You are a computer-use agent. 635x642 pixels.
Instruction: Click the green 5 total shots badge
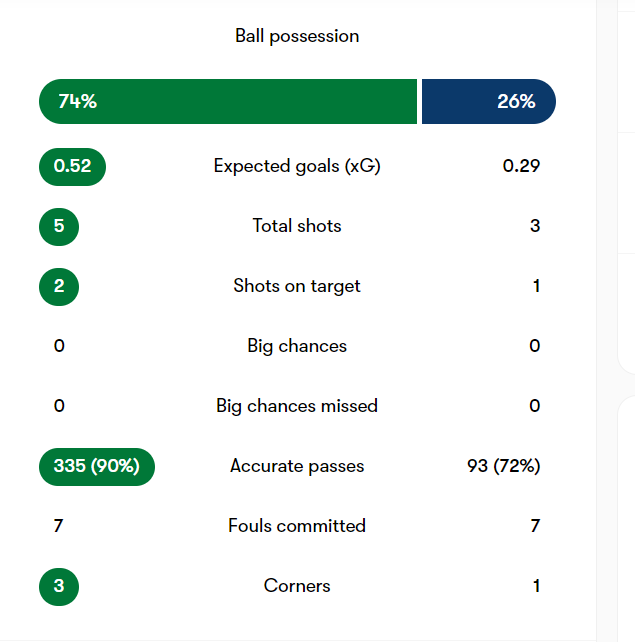pyautogui.click(x=59, y=227)
